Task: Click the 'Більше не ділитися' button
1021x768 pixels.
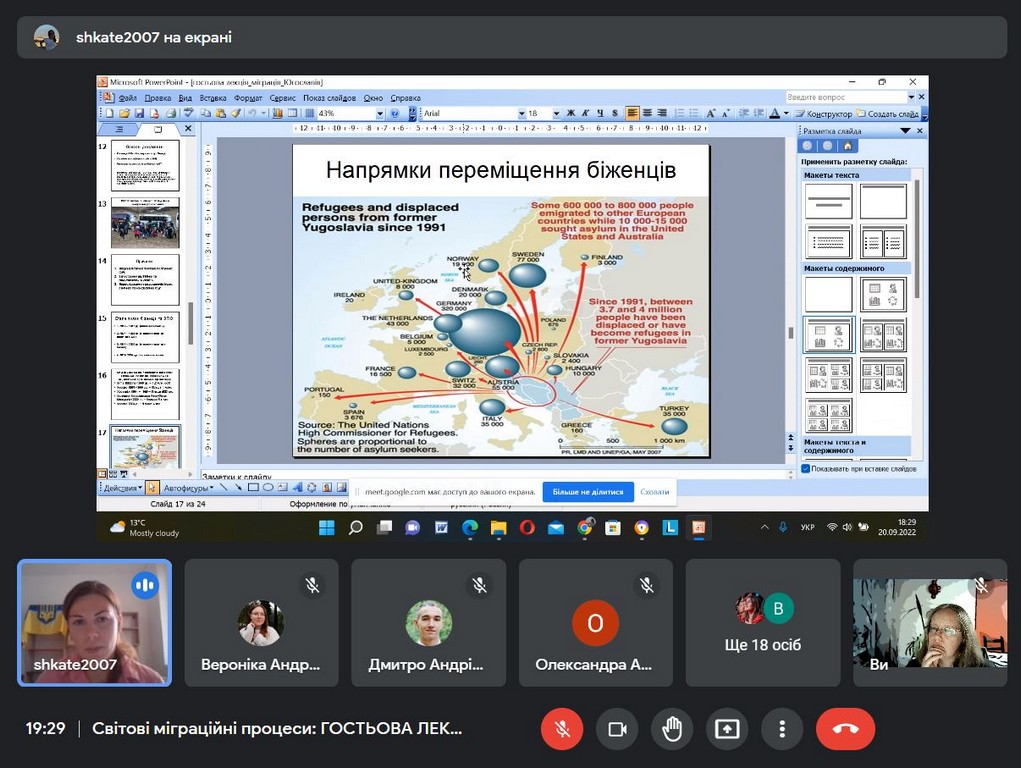Action: click(x=588, y=492)
